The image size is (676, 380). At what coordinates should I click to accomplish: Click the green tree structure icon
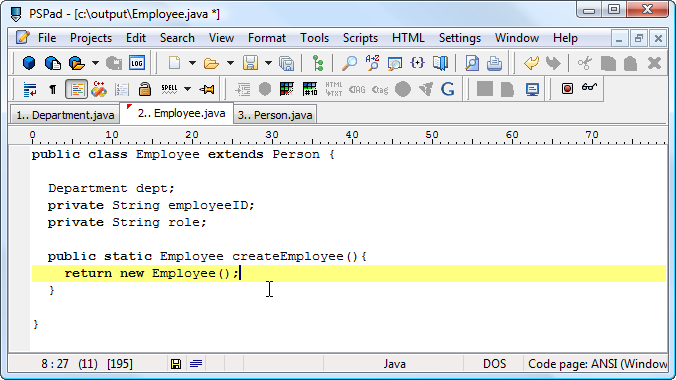318,63
